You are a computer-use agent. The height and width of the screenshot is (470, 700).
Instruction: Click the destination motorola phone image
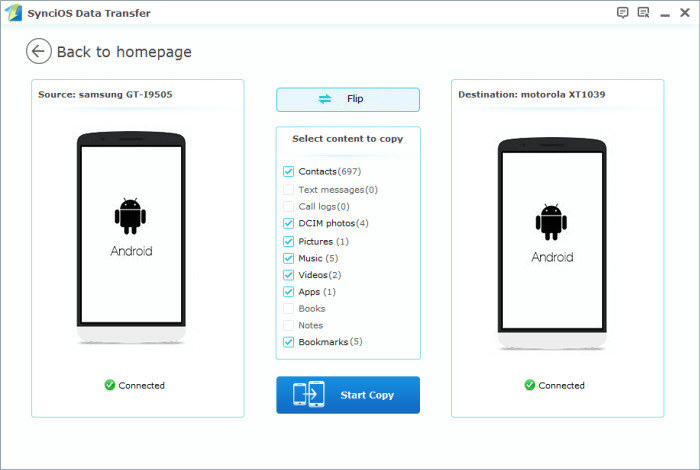click(x=552, y=244)
